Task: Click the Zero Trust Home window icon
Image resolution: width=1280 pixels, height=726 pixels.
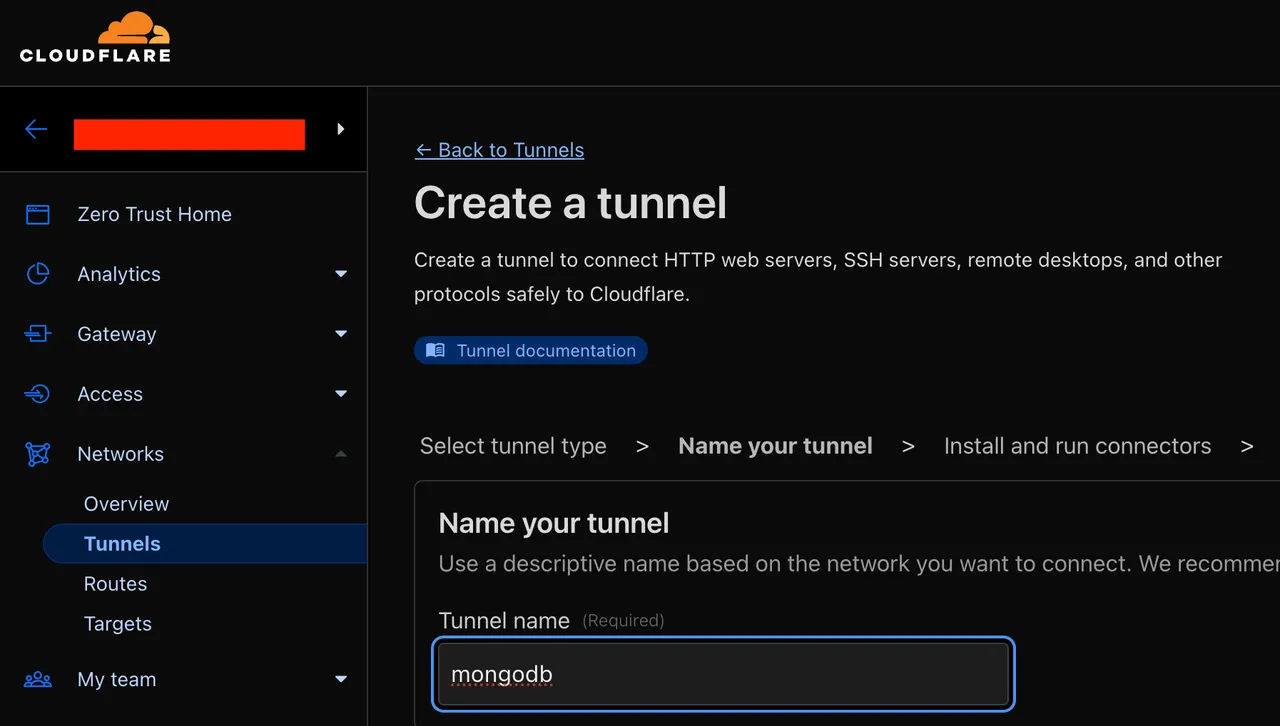Action: (x=38, y=214)
